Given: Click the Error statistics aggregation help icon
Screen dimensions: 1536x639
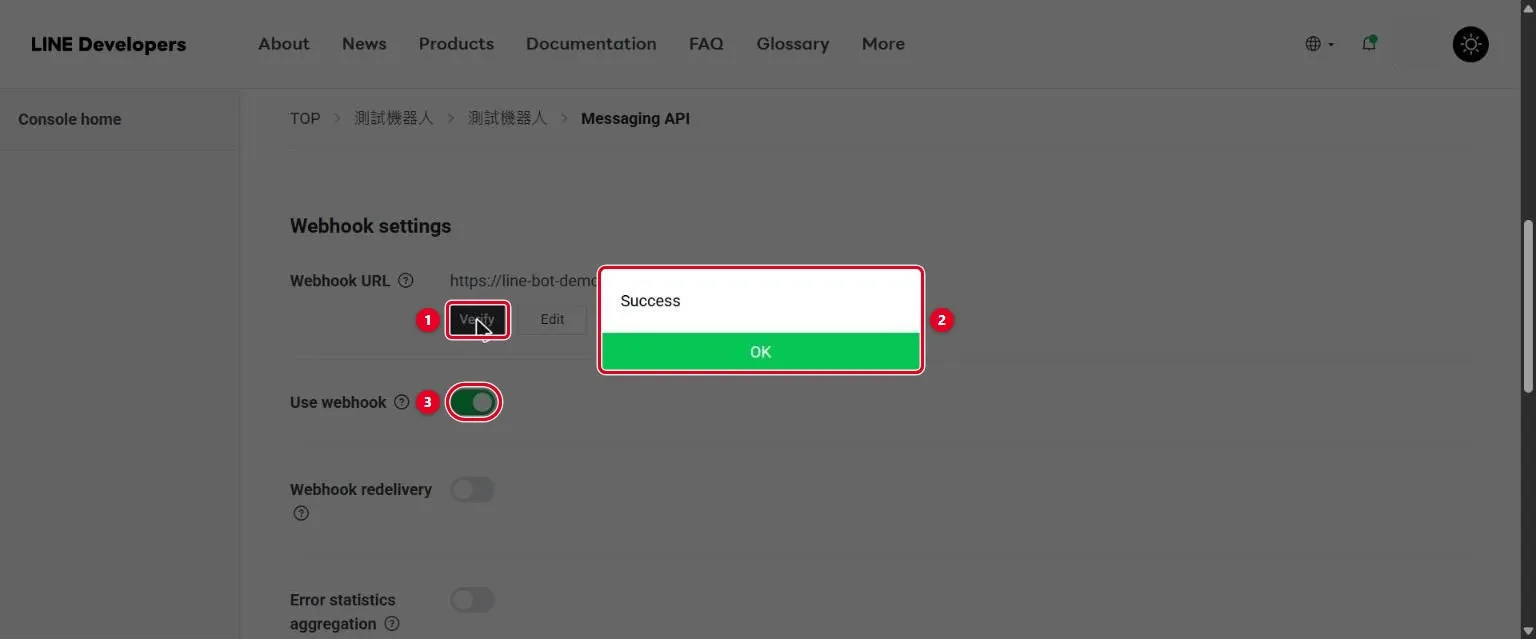Looking at the screenshot, I should pos(392,624).
